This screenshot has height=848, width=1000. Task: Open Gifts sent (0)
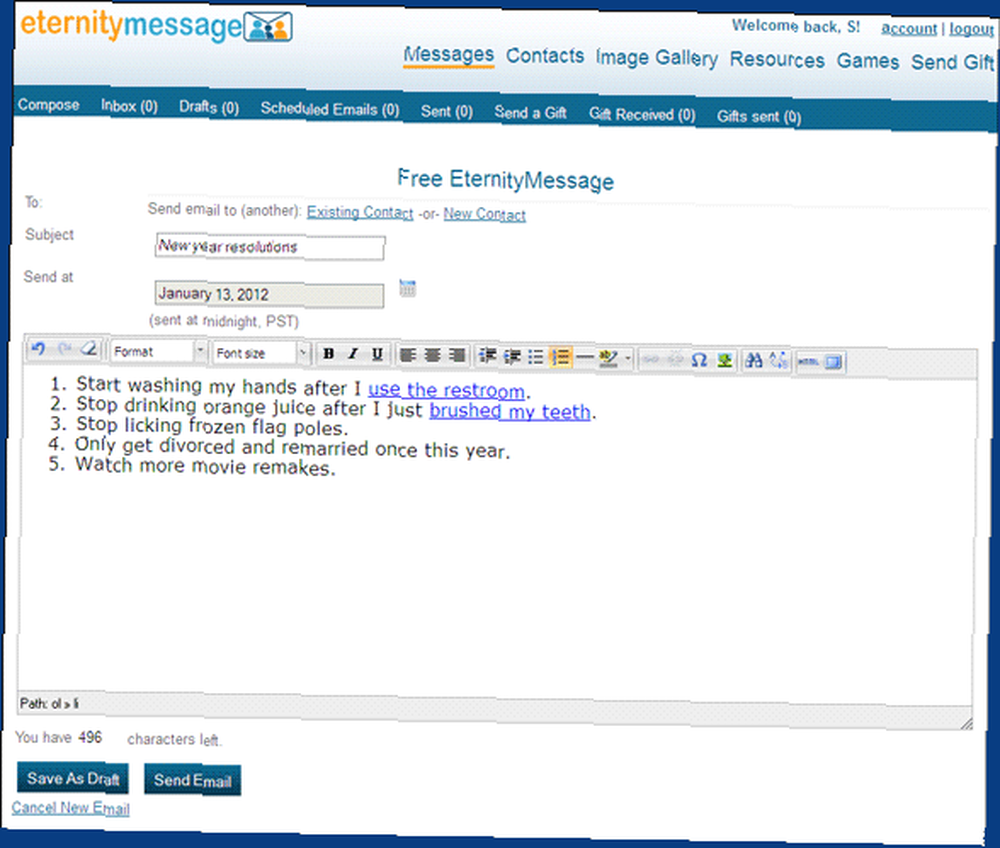pyautogui.click(x=759, y=117)
